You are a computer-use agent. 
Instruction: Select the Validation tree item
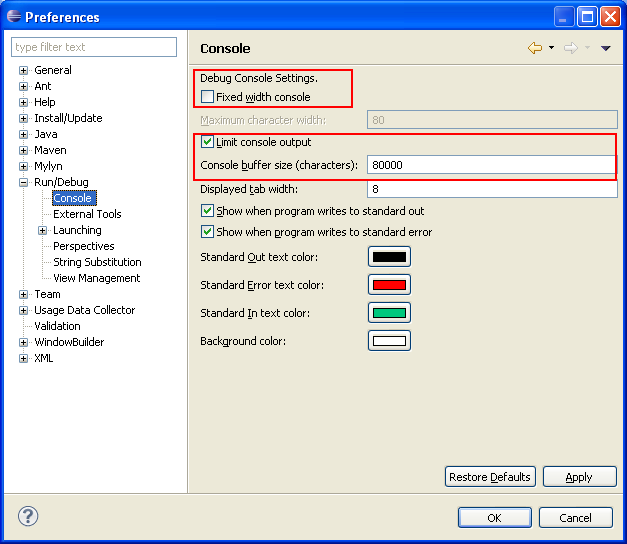(x=57, y=326)
